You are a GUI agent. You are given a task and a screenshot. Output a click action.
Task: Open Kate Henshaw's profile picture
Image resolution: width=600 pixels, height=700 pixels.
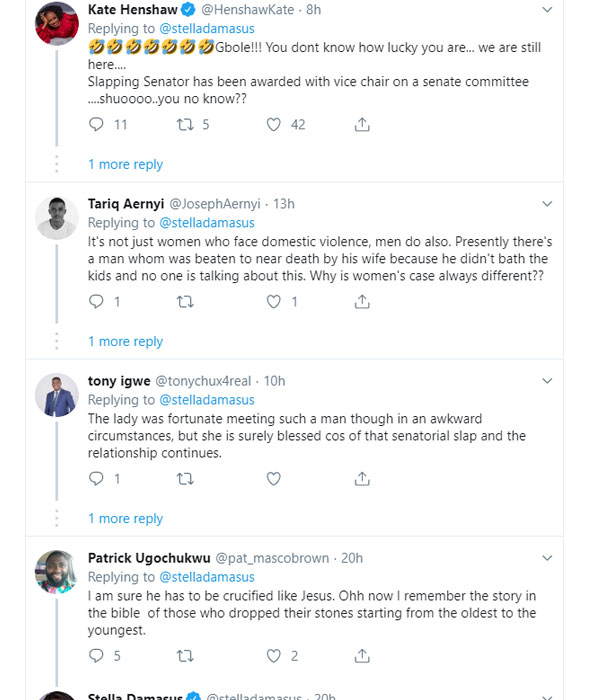(57, 23)
